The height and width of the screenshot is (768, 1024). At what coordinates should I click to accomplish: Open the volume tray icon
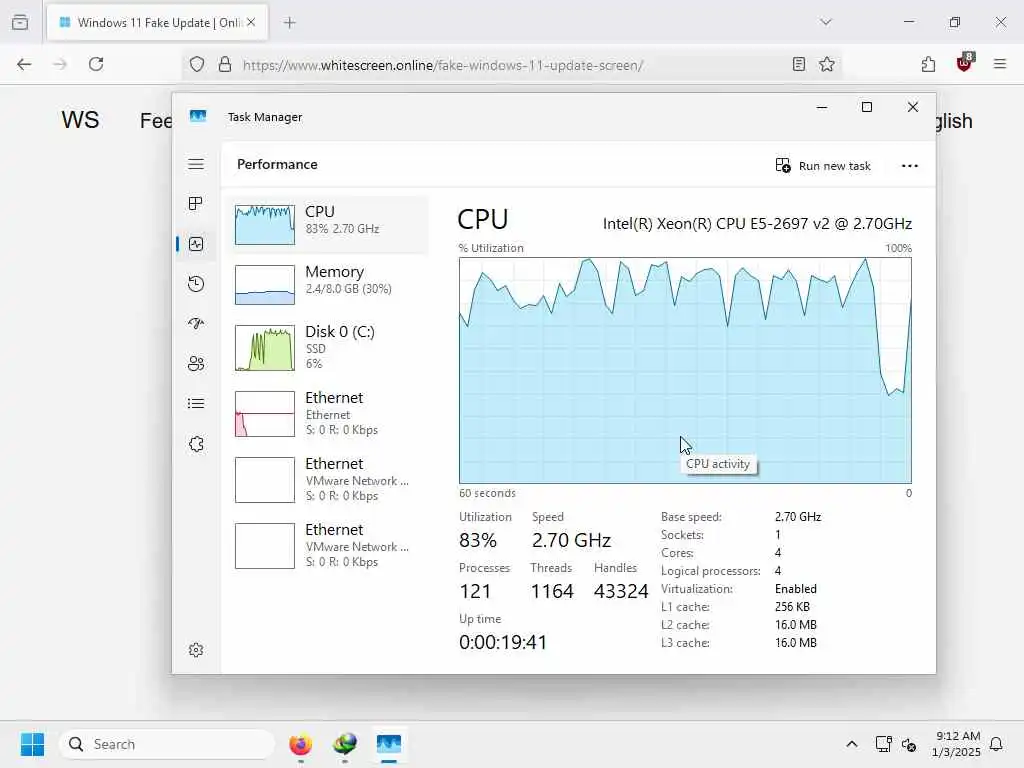click(909, 744)
